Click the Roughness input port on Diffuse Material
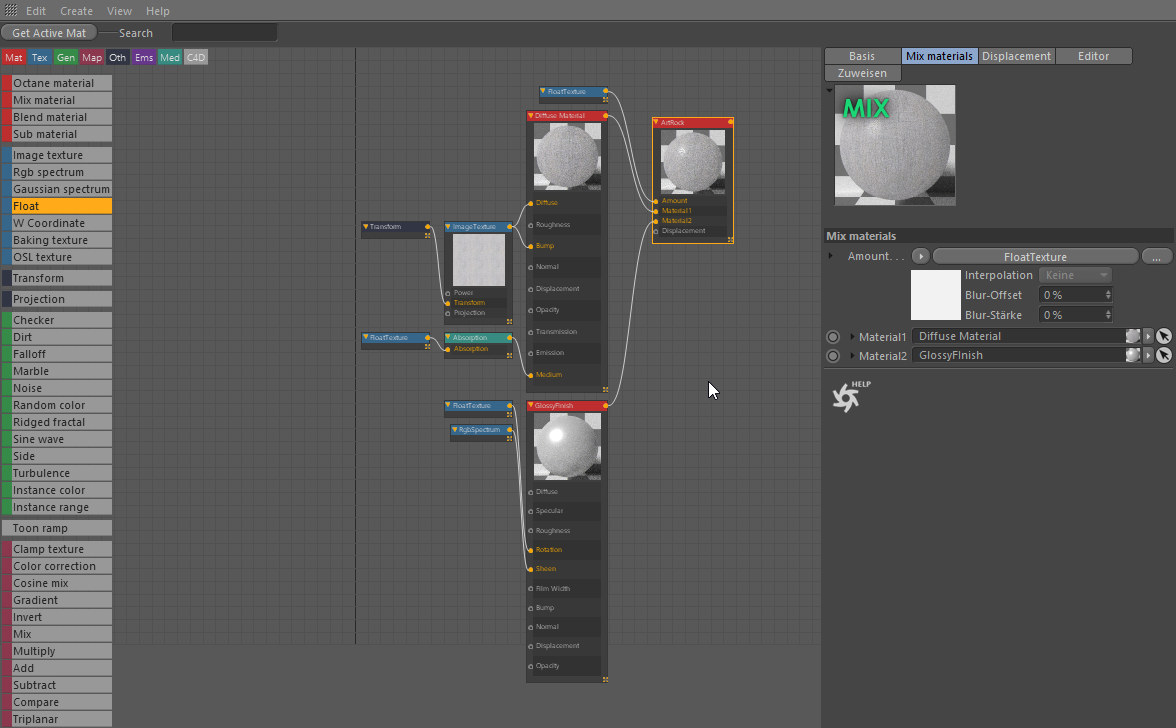Image resolution: width=1176 pixels, height=728 pixels. click(x=531, y=225)
